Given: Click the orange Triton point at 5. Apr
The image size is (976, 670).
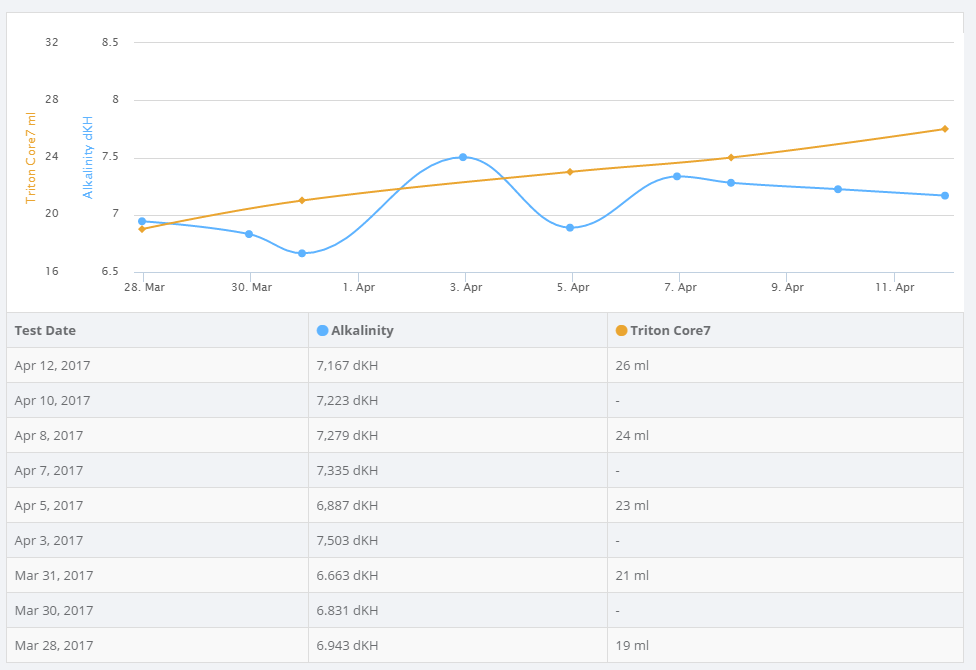Looking at the screenshot, I should (570, 172).
